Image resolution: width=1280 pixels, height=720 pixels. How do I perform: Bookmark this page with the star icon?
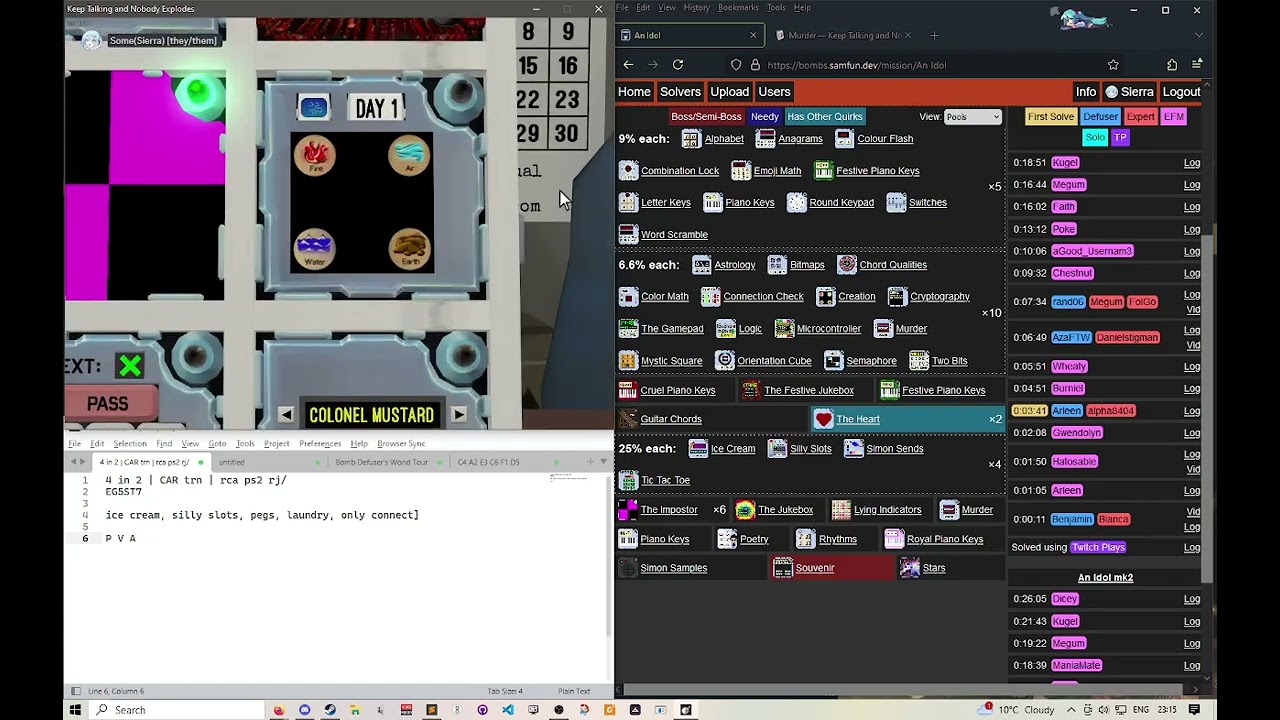pyautogui.click(x=1113, y=65)
